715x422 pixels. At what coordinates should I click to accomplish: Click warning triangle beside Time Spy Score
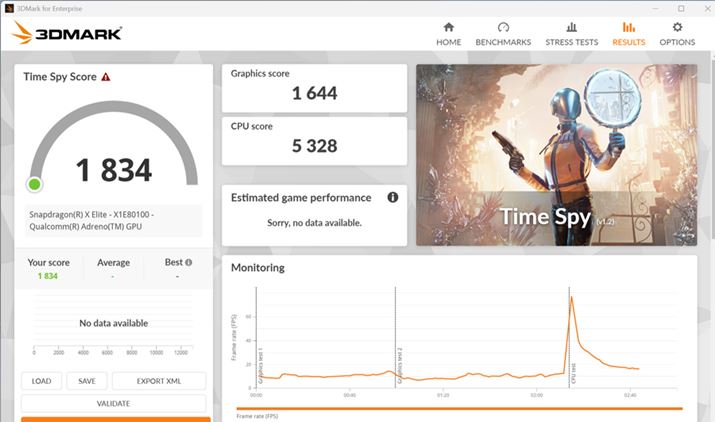click(106, 76)
